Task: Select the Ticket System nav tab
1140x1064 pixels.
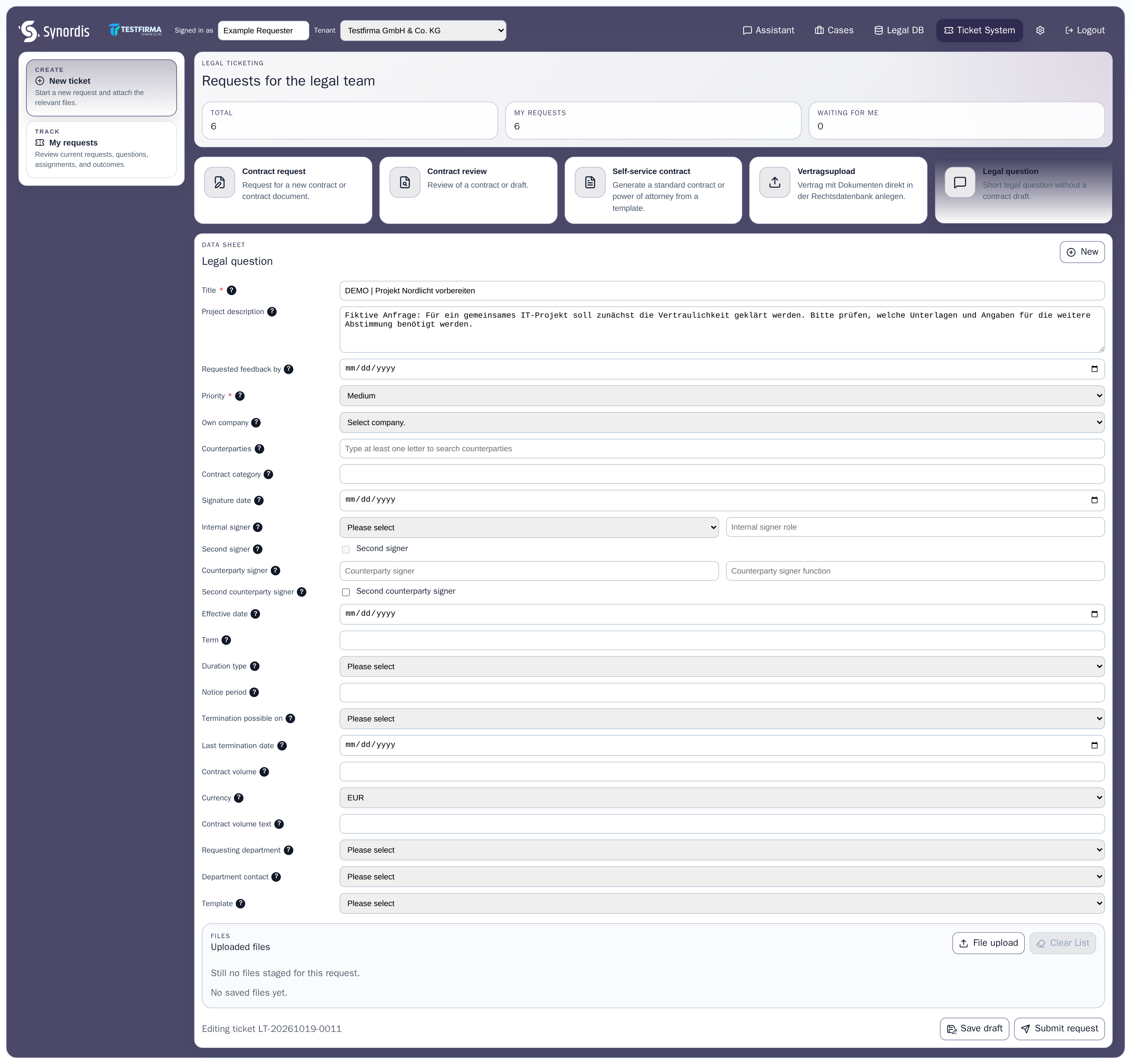Action: click(x=979, y=30)
